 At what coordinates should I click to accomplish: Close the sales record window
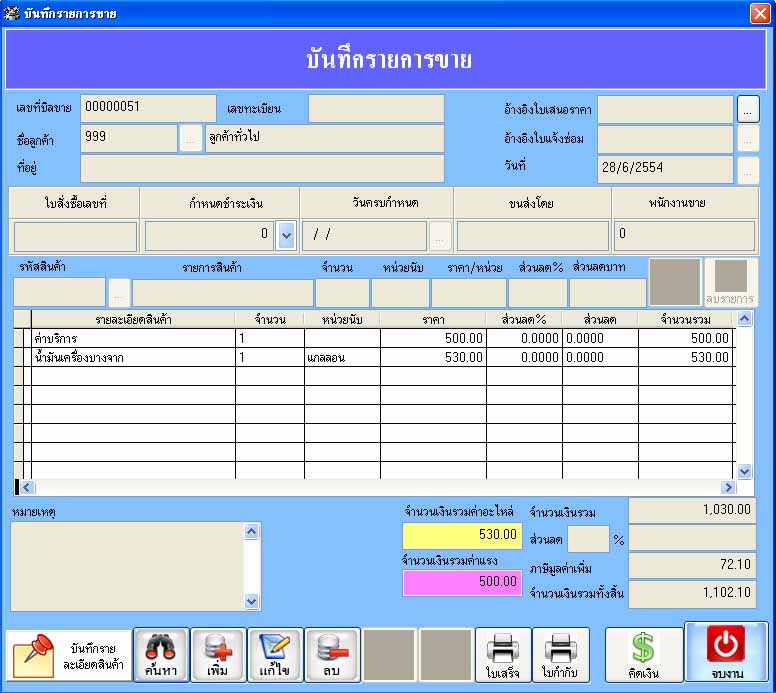760,13
